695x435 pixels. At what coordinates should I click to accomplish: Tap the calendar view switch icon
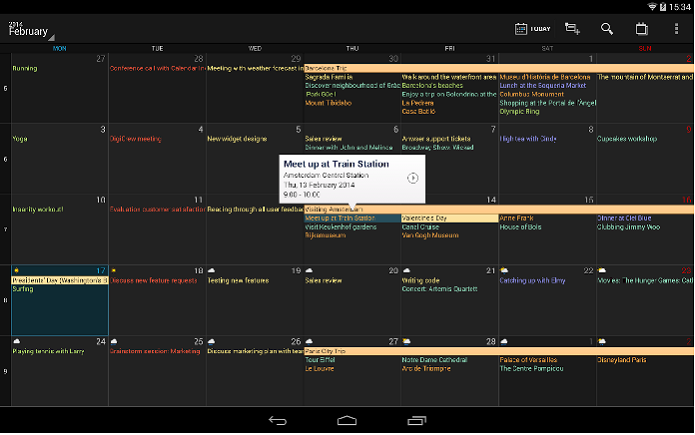pos(641,29)
